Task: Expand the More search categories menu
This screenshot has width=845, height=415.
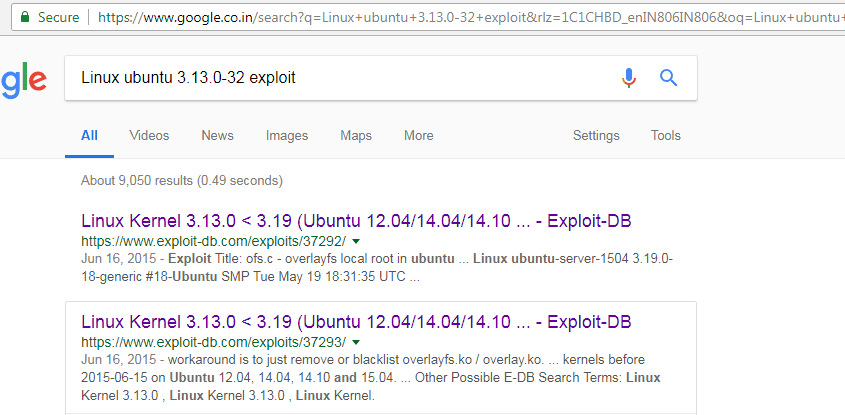Action: point(419,136)
